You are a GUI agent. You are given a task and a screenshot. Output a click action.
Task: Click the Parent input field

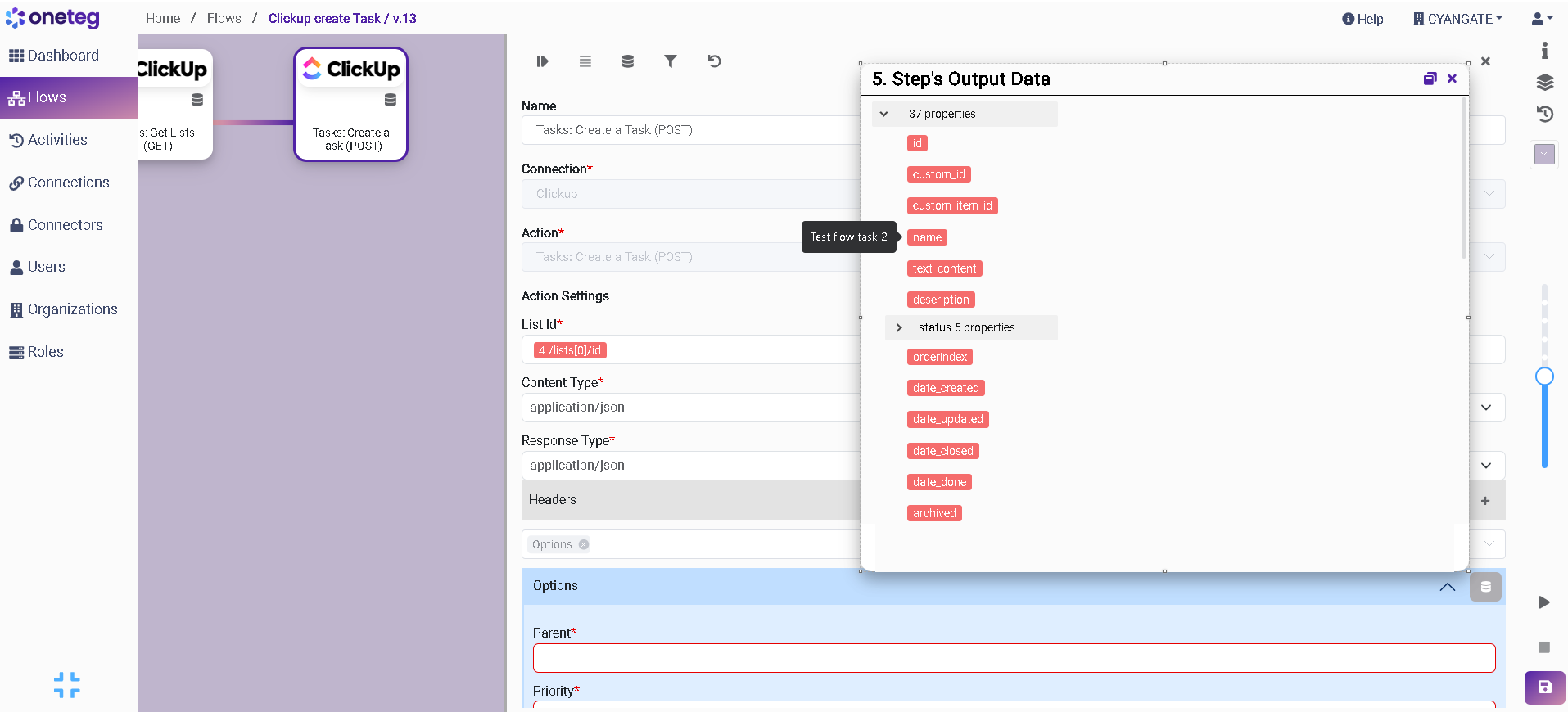[1014, 658]
